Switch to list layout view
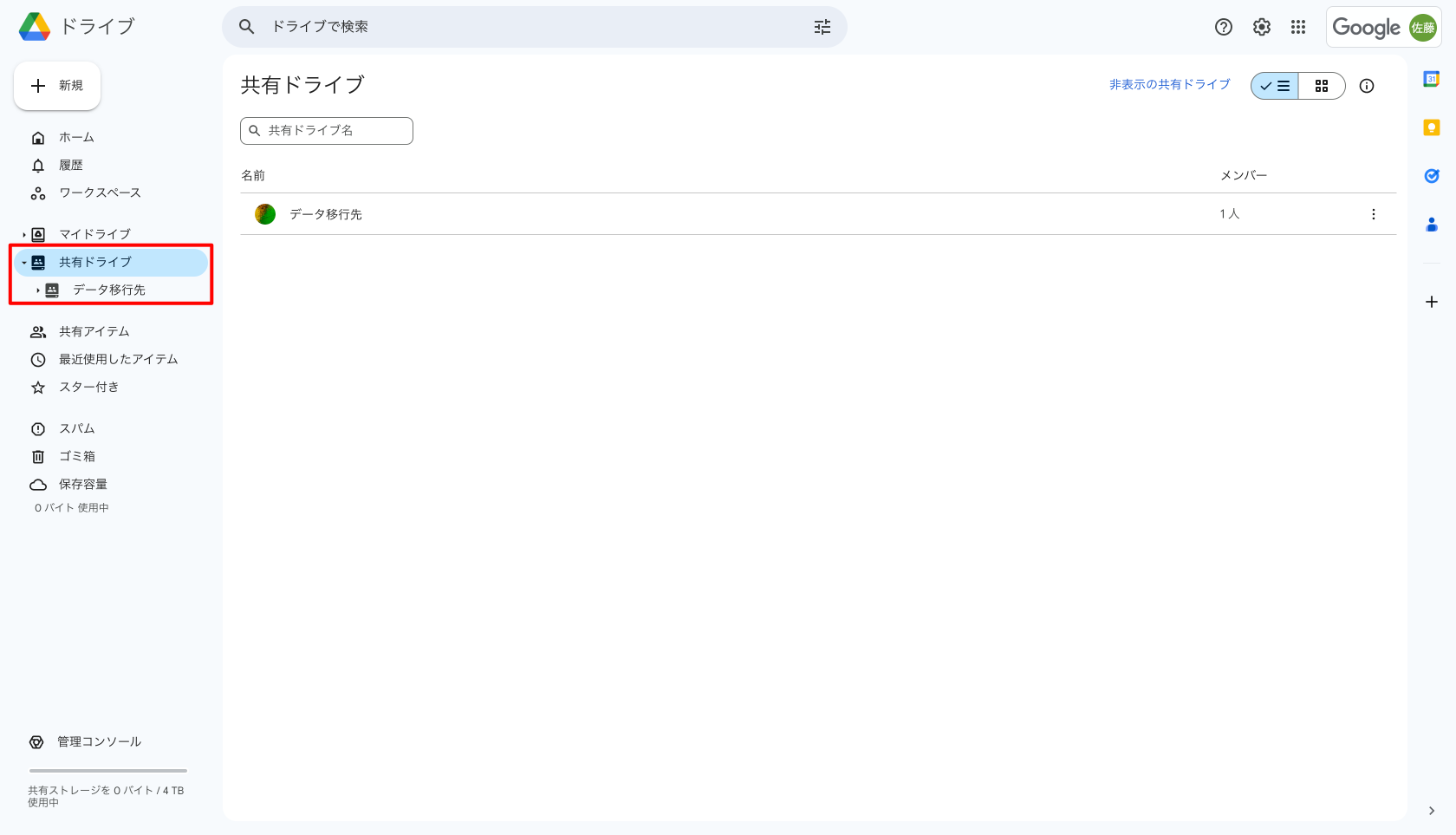The width and height of the screenshot is (1456, 835). (x=1275, y=86)
